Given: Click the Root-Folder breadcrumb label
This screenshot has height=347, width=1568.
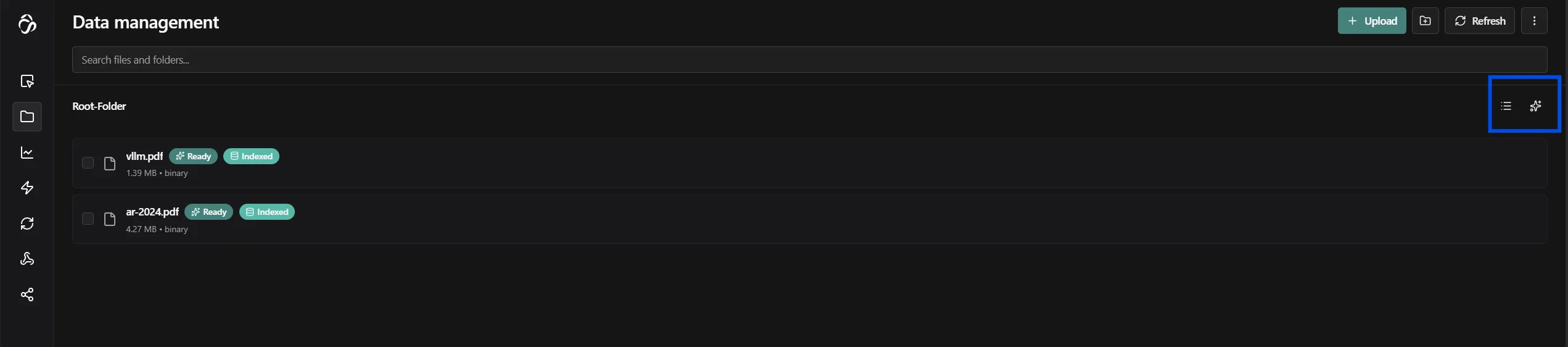Looking at the screenshot, I should click(x=99, y=106).
